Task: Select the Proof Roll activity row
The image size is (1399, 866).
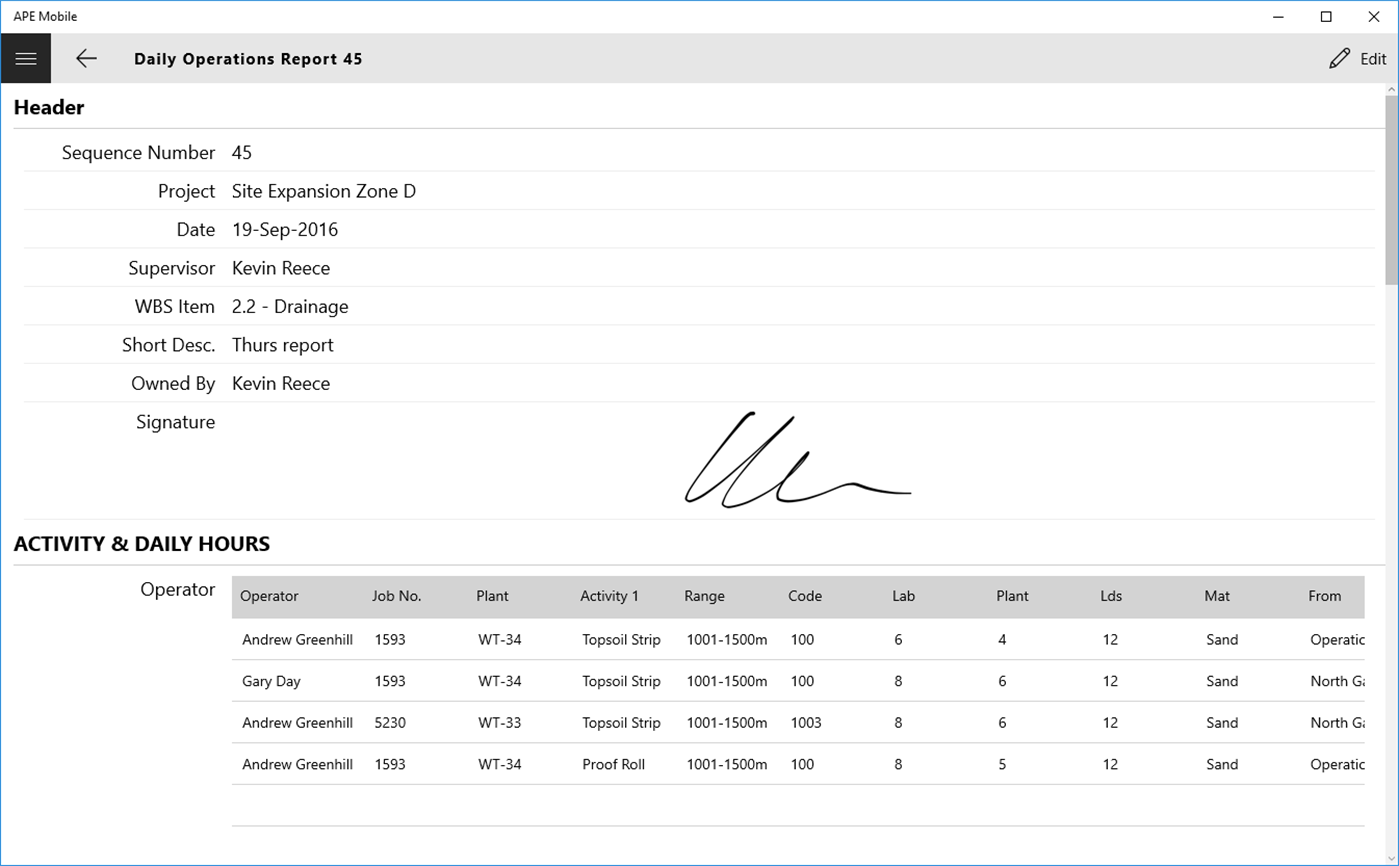Action: coord(615,764)
